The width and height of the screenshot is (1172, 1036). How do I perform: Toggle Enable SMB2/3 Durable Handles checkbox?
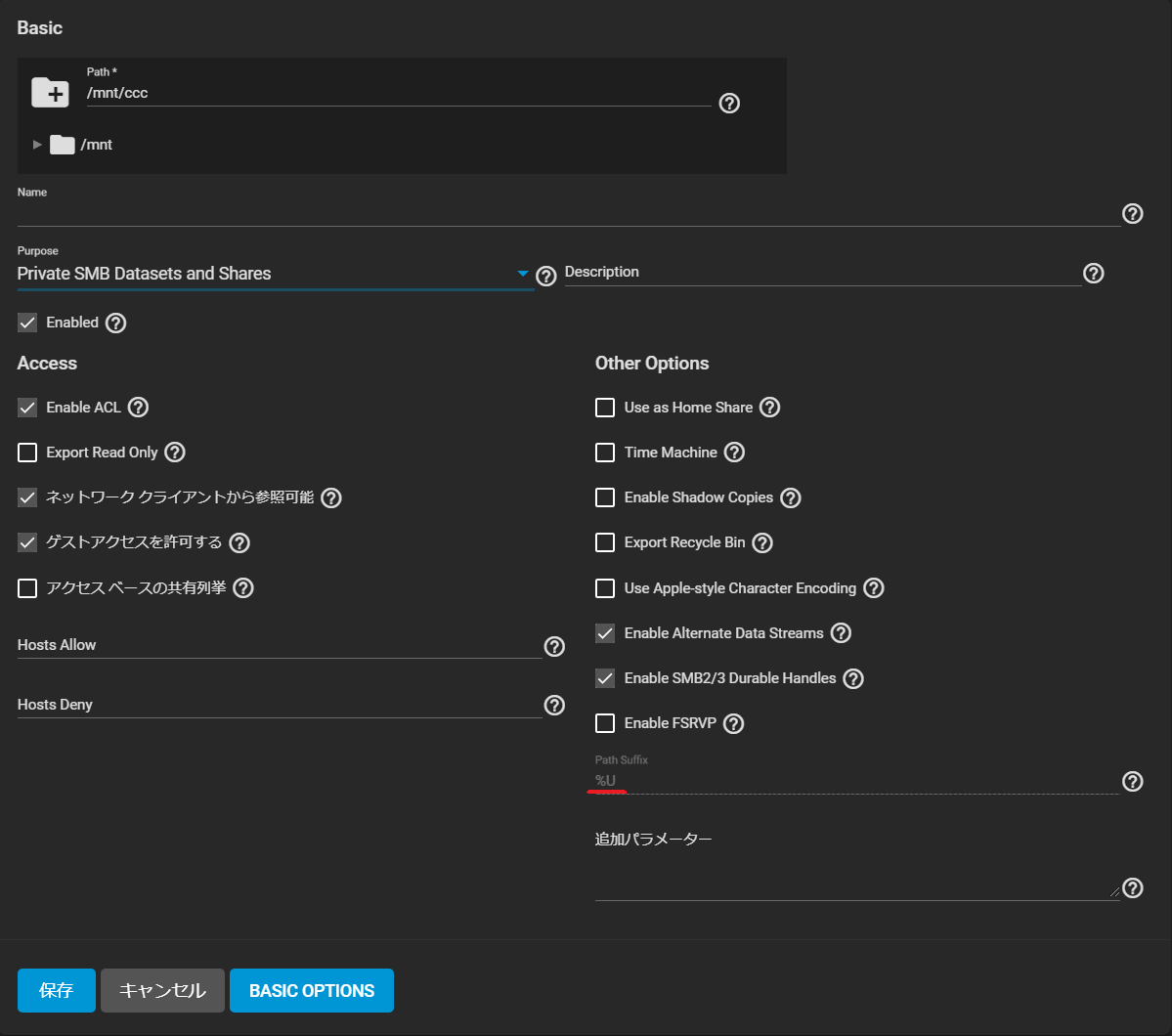[x=605, y=678]
